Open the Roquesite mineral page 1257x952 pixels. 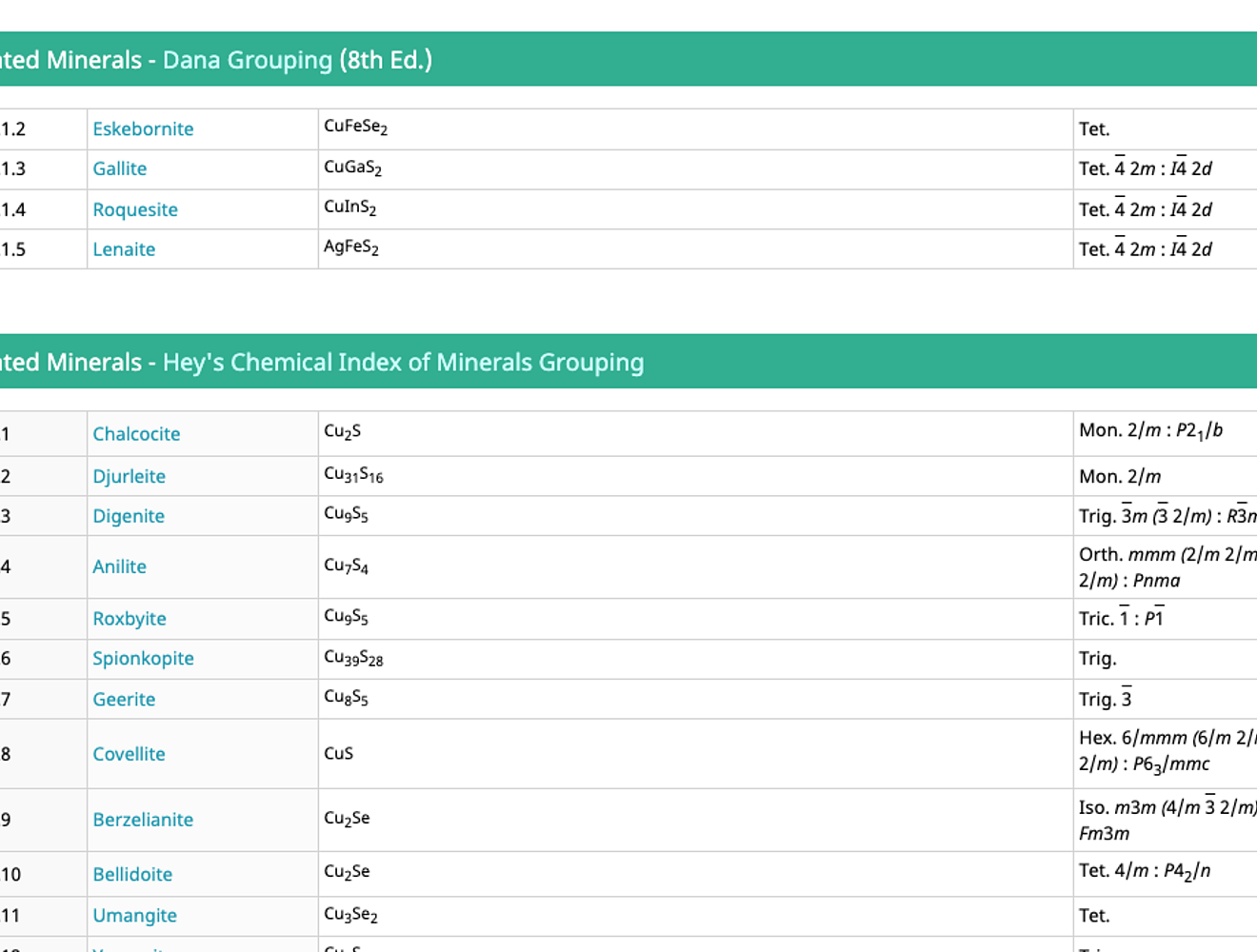coord(135,209)
